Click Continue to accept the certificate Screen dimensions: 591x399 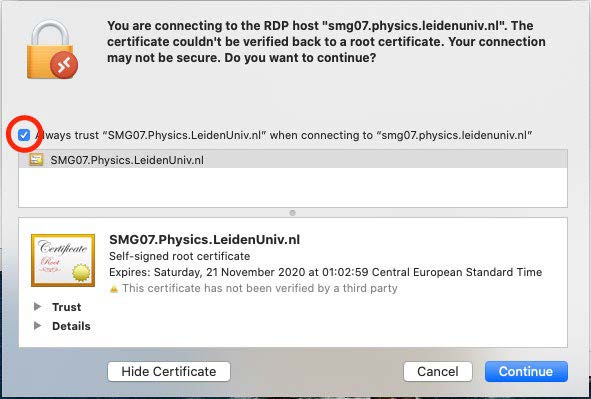526,371
